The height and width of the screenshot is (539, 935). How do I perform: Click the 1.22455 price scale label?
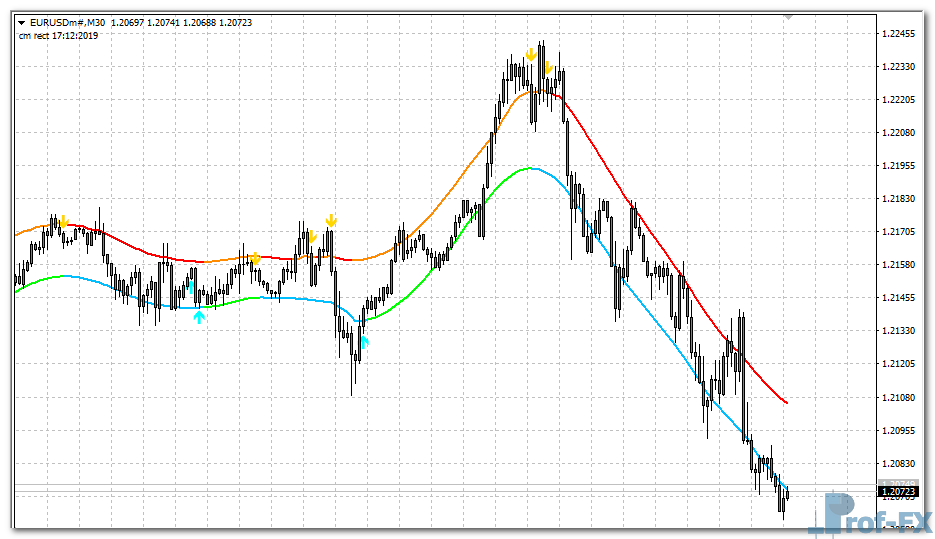[x=899, y=34]
